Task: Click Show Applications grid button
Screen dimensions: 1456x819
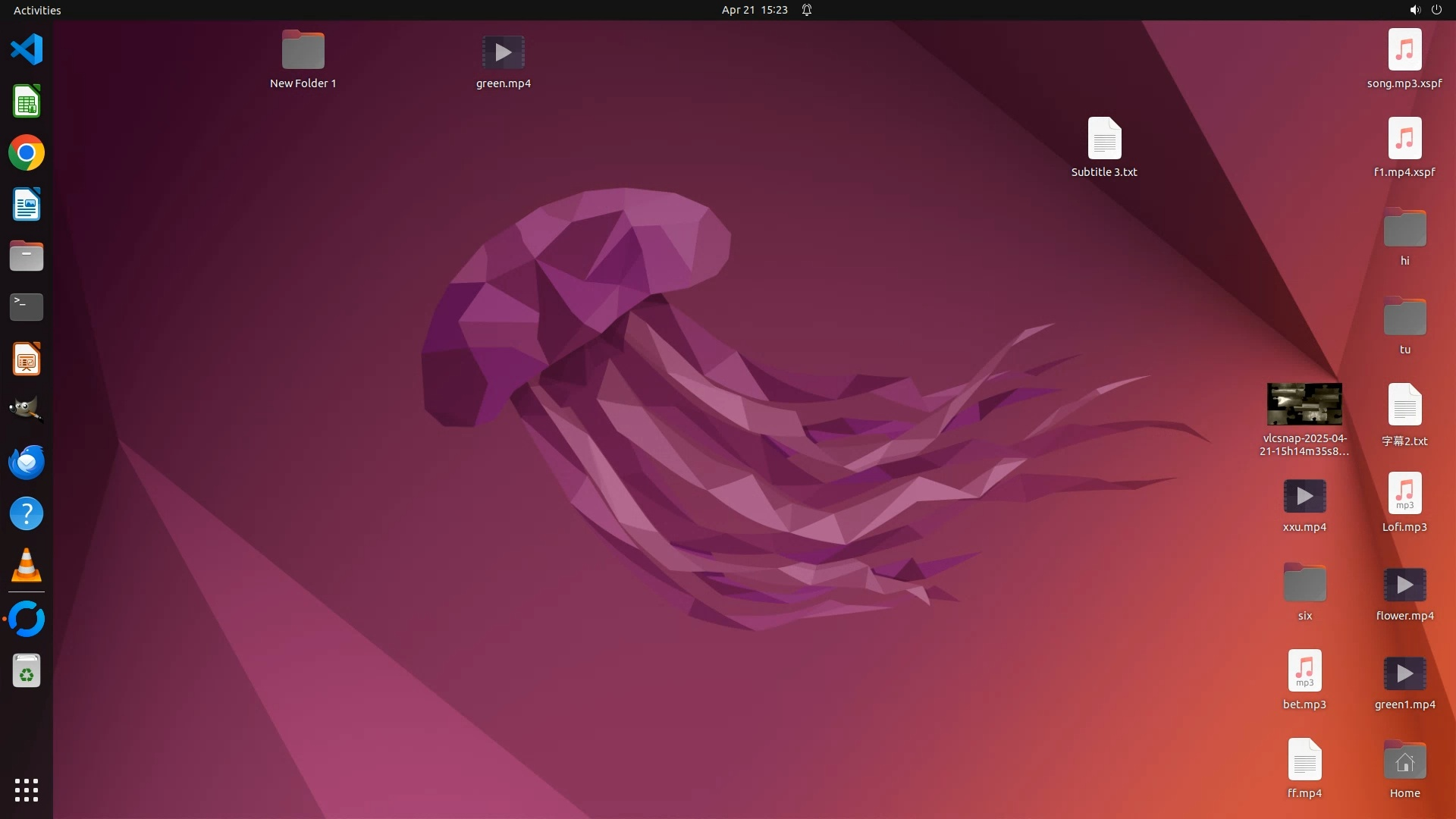Action: click(x=27, y=790)
